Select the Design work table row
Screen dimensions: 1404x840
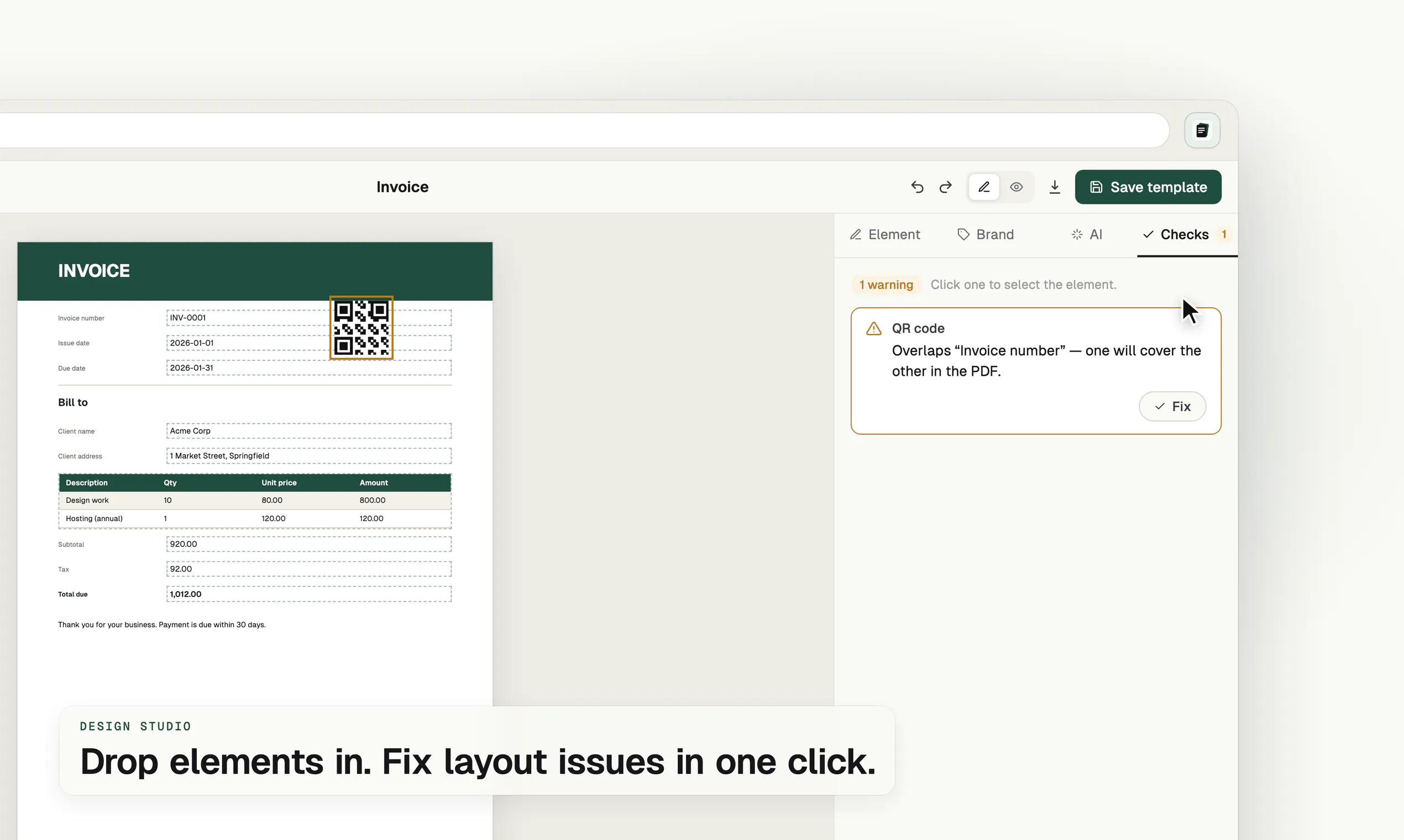click(x=255, y=500)
